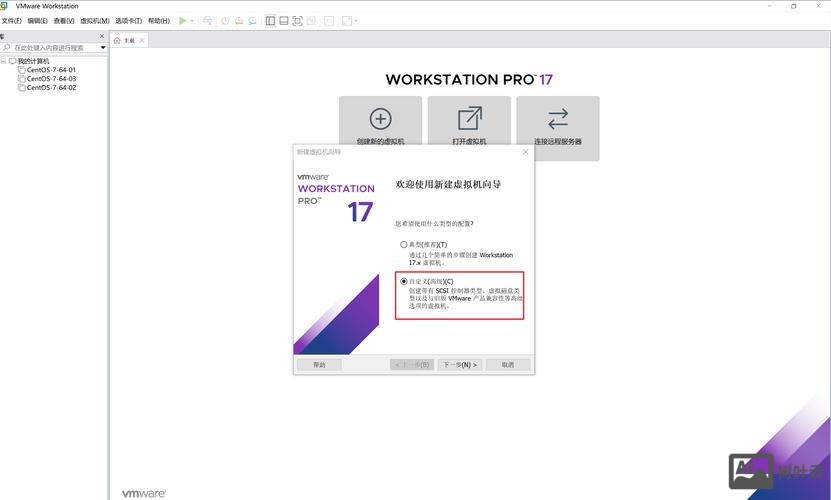
Task: Click the 取消 button in the wizard
Action: (508, 365)
